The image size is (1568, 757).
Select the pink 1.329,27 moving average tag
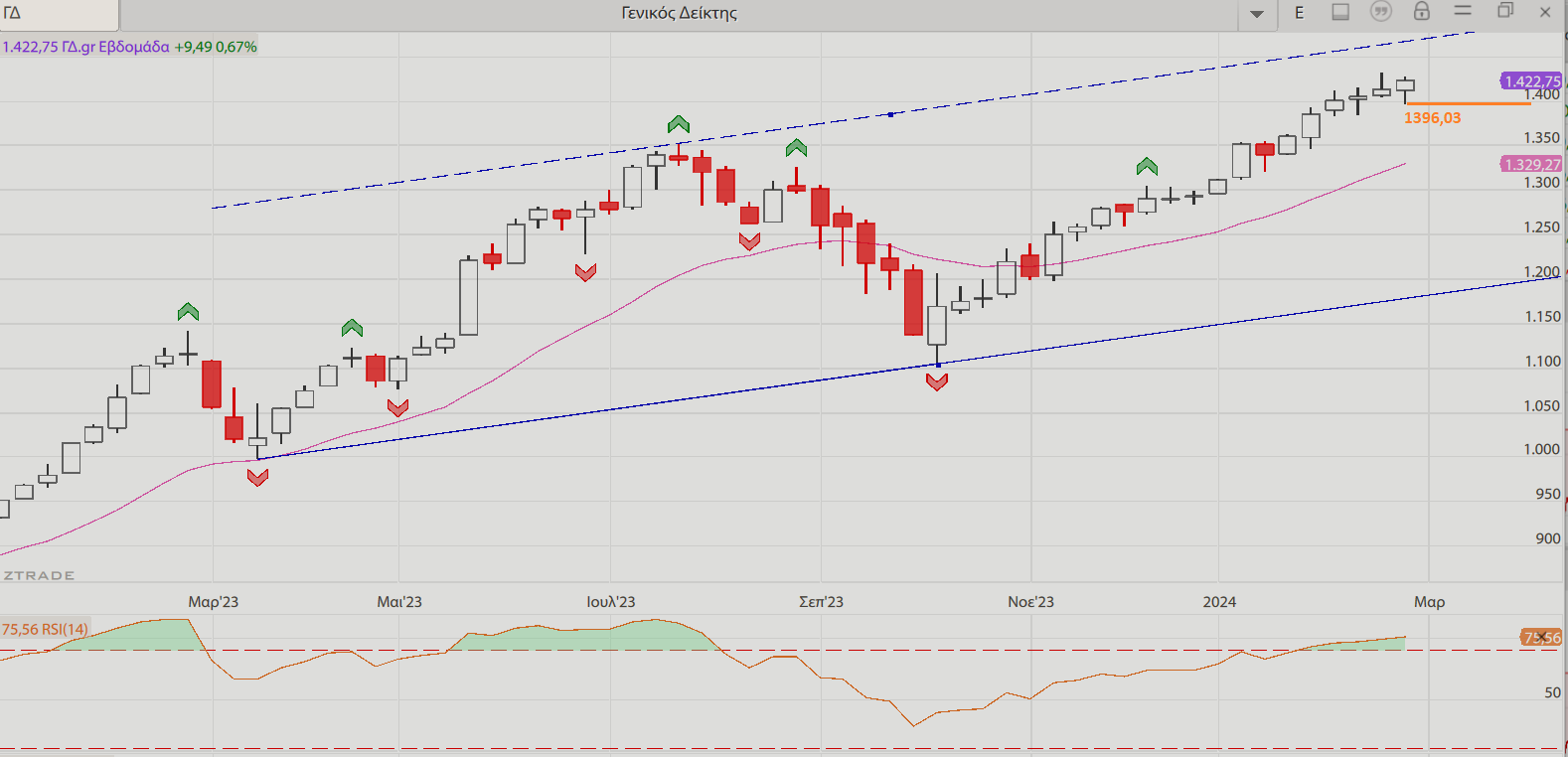pos(1531,165)
